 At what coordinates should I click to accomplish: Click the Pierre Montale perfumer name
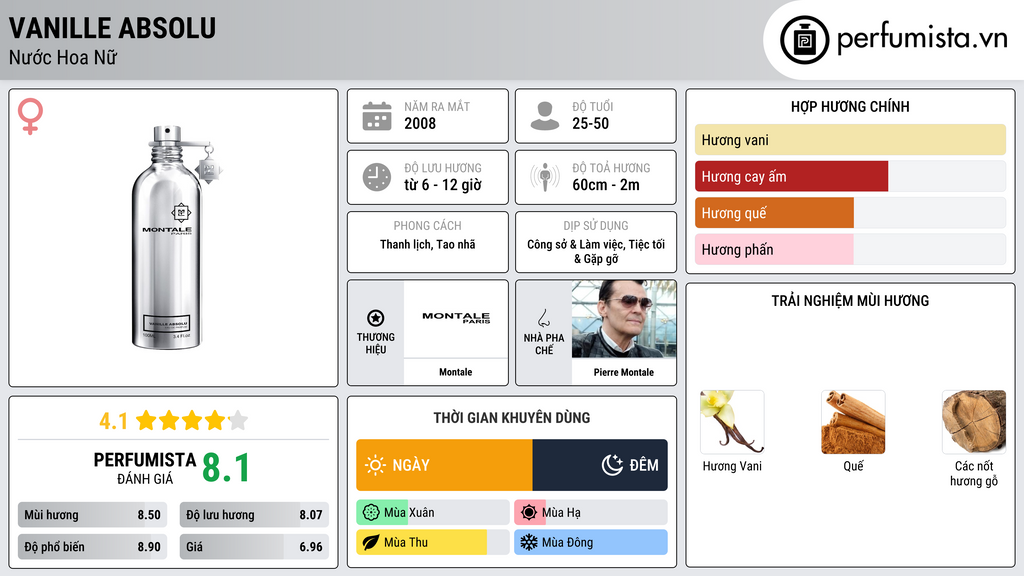[x=624, y=372]
